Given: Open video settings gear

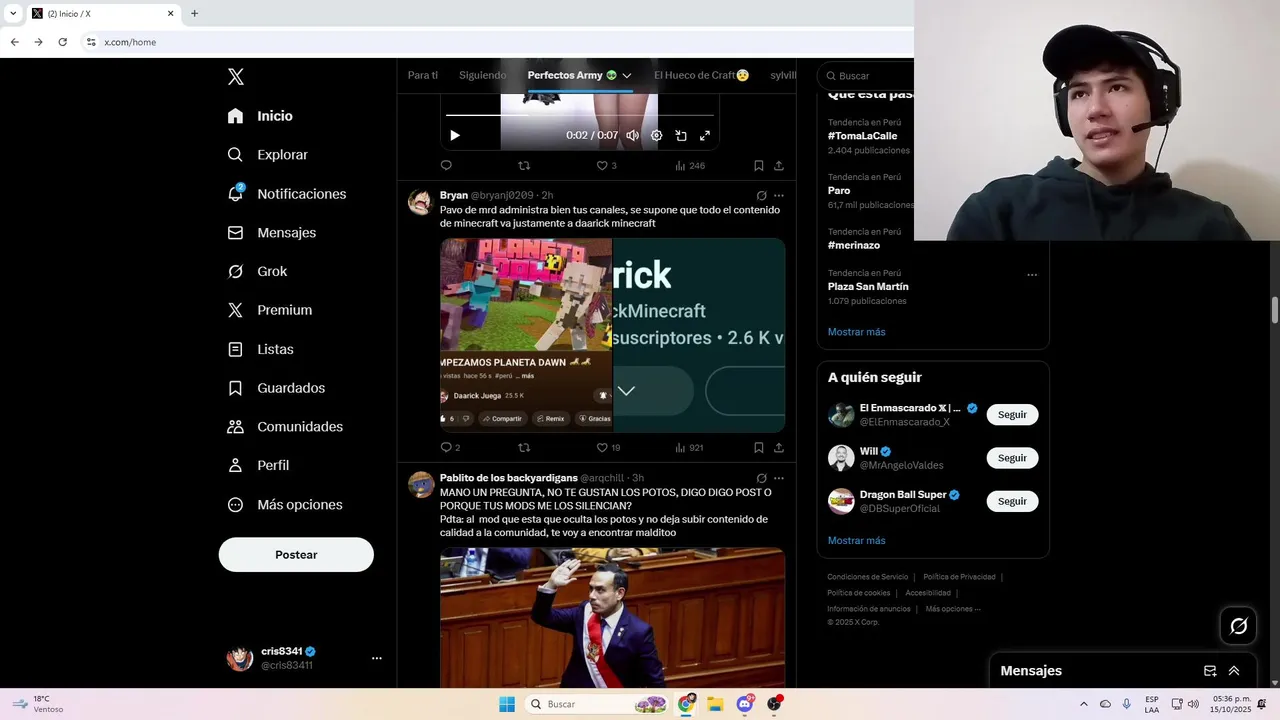Looking at the screenshot, I should [x=657, y=135].
